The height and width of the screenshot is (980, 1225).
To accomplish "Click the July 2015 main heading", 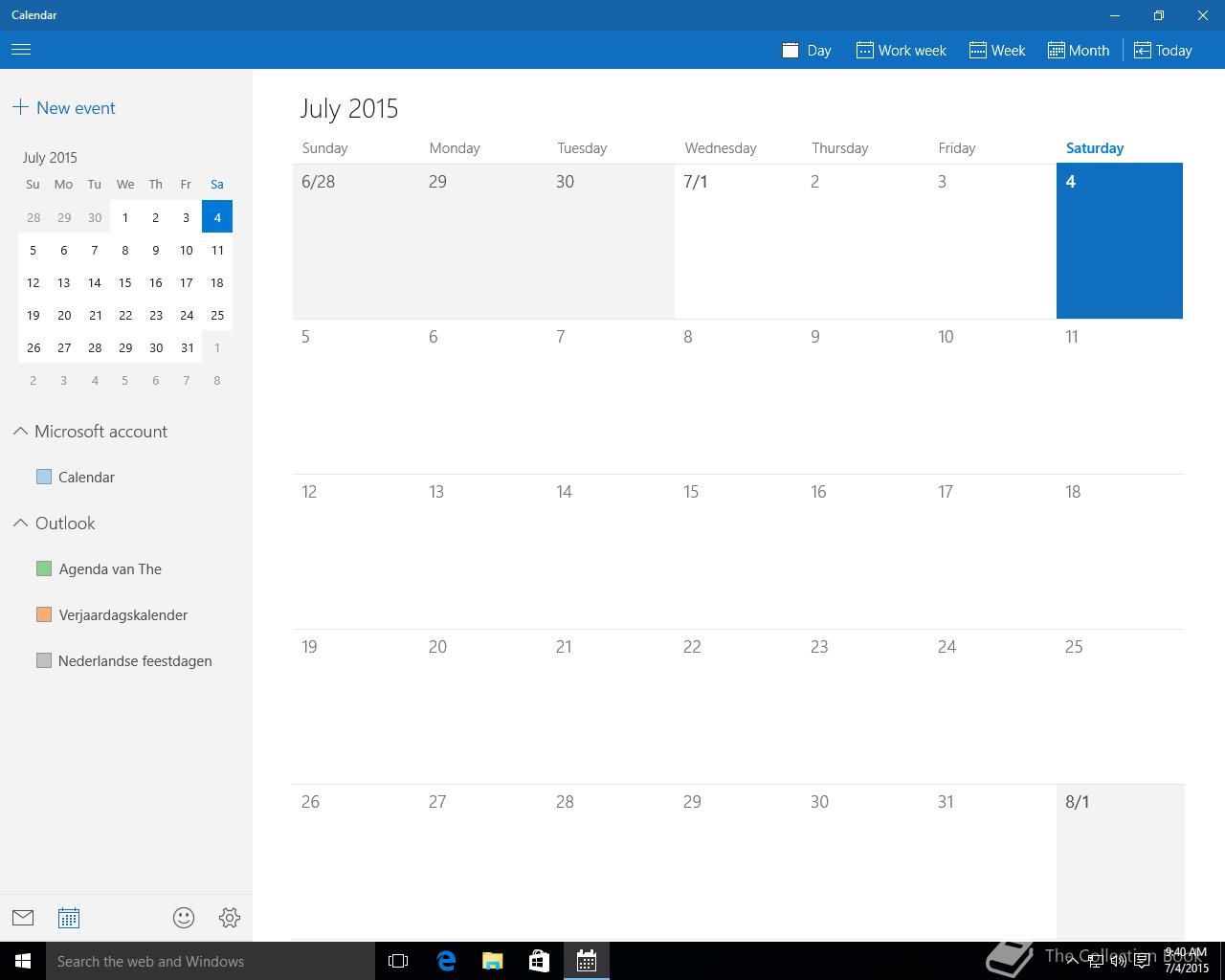I will tap(349, 108).
